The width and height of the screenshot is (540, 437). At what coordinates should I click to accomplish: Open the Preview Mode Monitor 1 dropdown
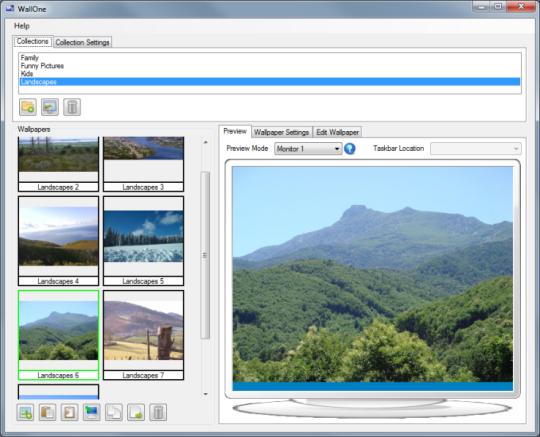coord(308,149)
